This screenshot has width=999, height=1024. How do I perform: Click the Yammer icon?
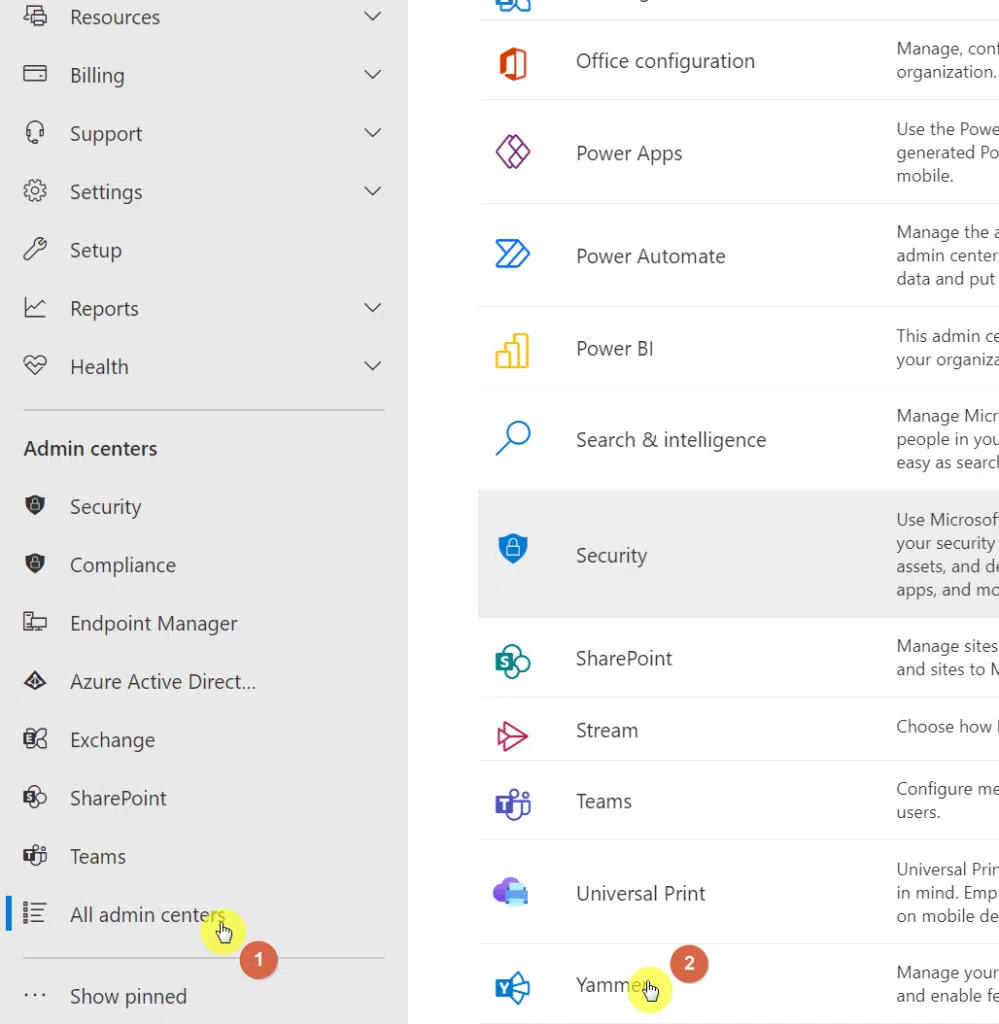[513, 987]
